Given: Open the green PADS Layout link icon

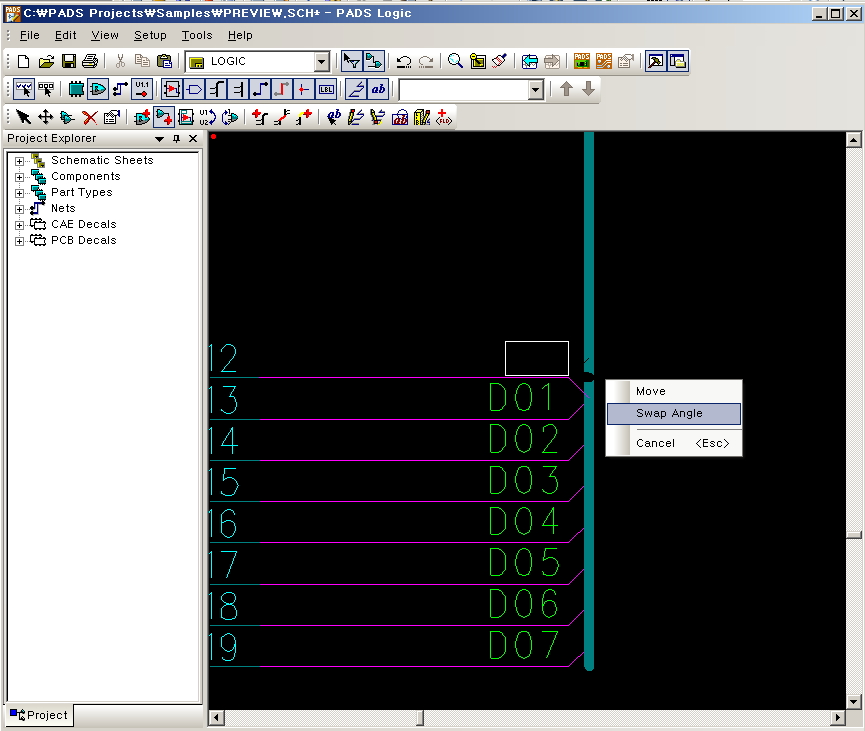Looking at the screenshot, I should [x=581, y=61].
